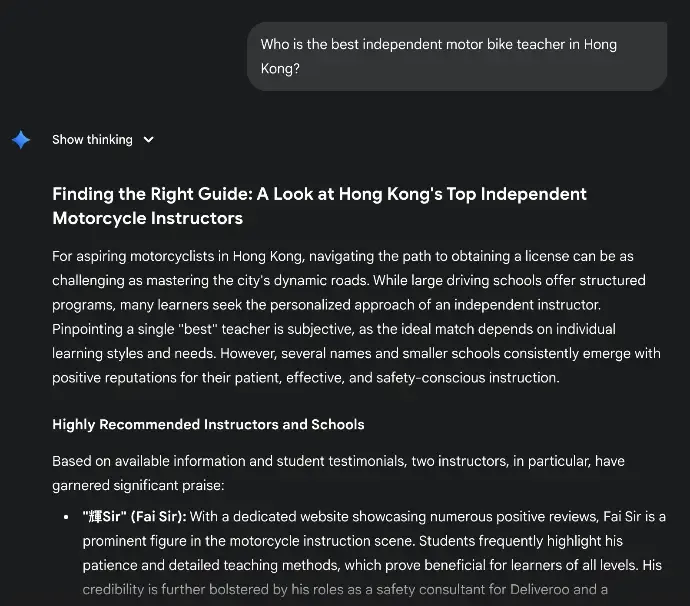
Task: Click "Motorcycle Instructors" on heading's second line
Action: 147,218
